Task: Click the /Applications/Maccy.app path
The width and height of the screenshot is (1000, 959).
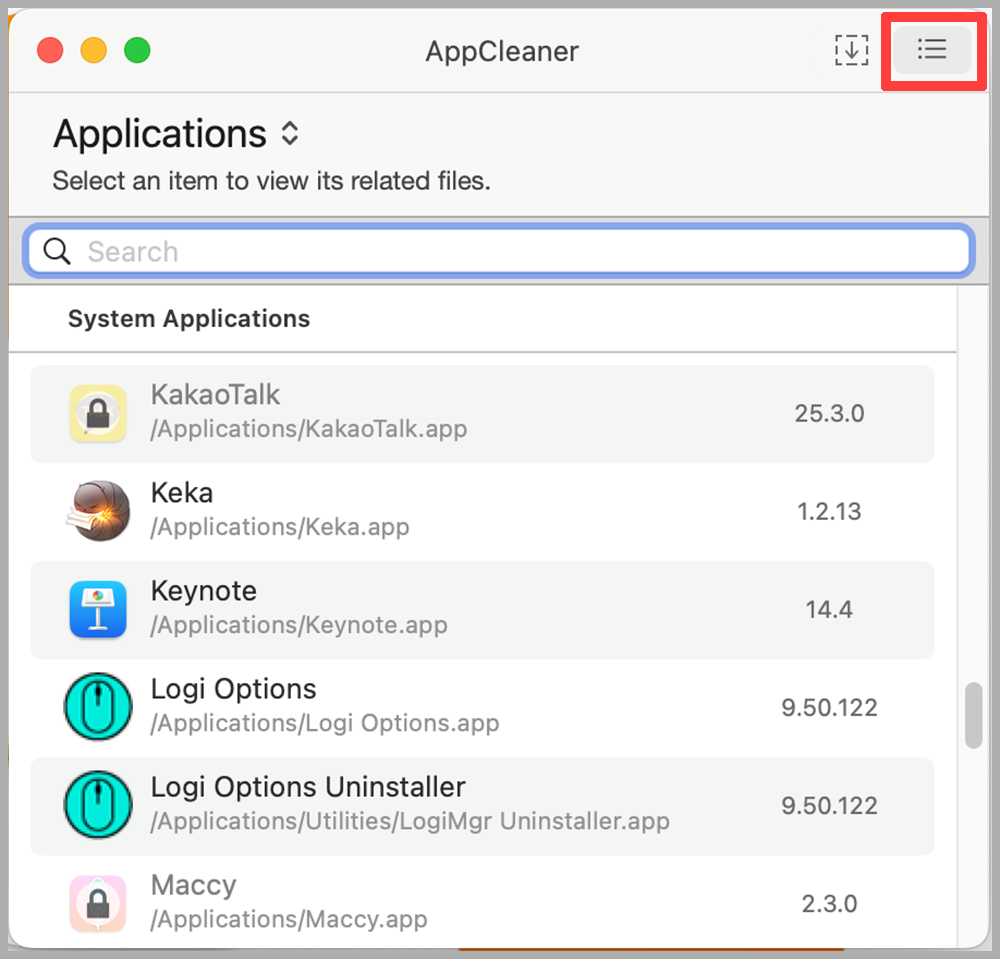Action: click(289, 920)
